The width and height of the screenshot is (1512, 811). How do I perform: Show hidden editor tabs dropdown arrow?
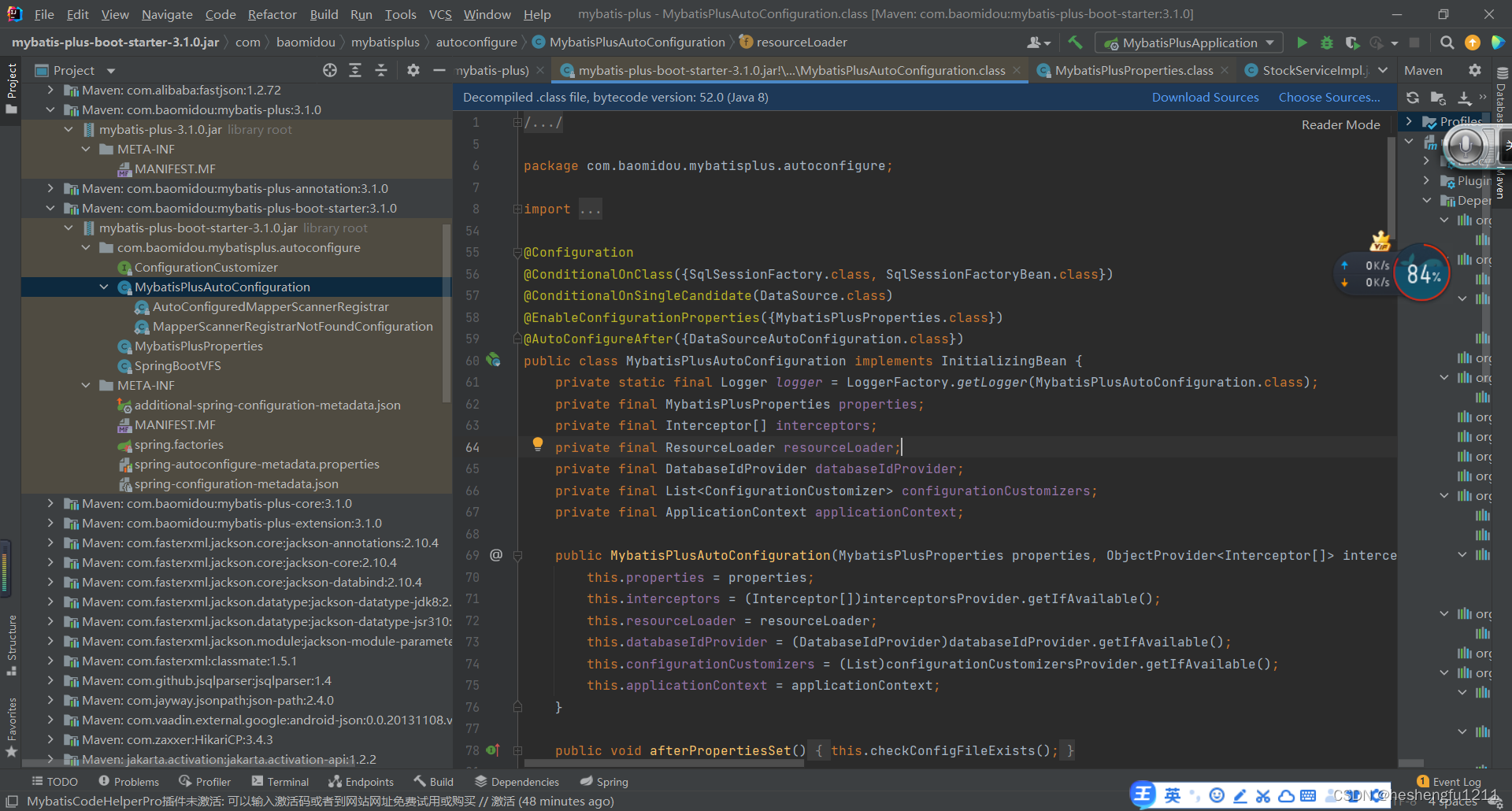point(1383,71)
